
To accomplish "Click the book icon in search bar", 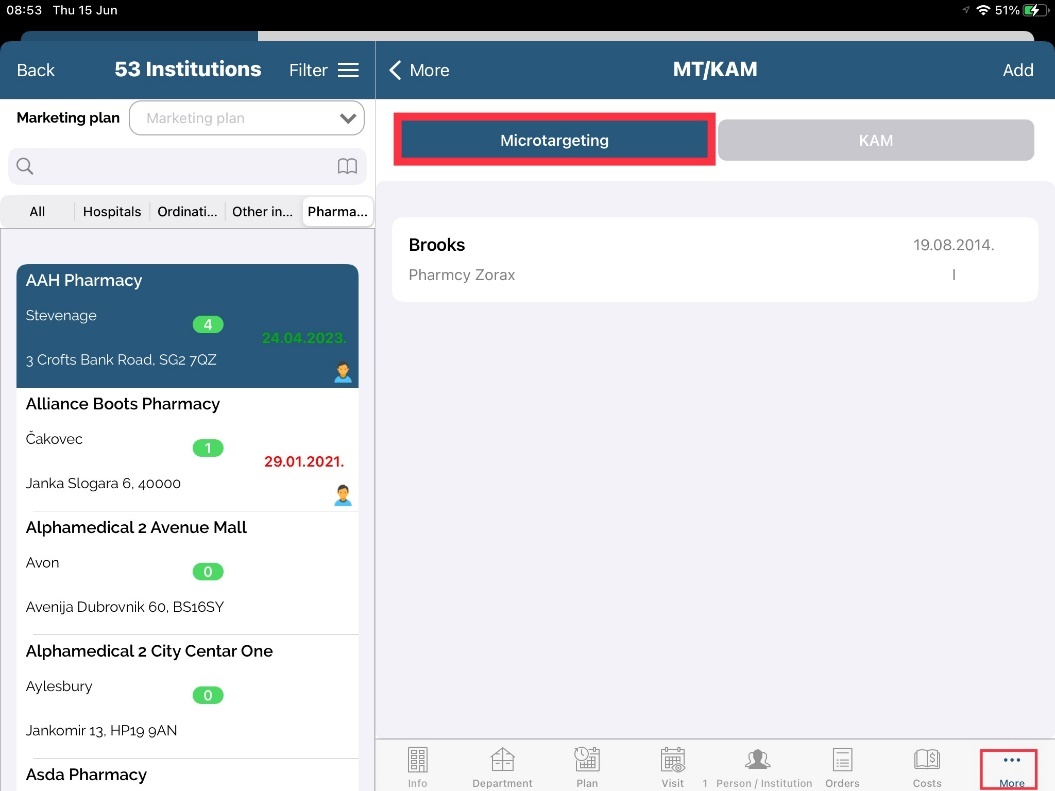I will tap(347, 167).
